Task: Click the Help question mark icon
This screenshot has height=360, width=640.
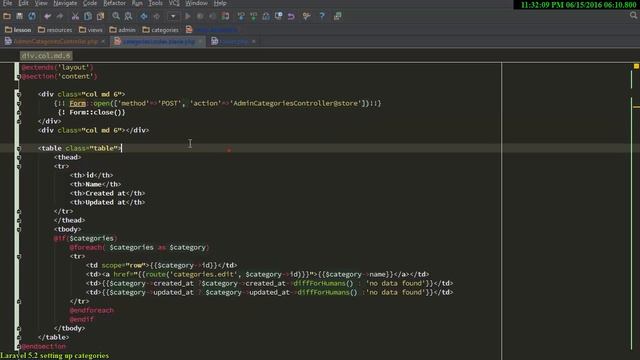Action: pos(322,16)
